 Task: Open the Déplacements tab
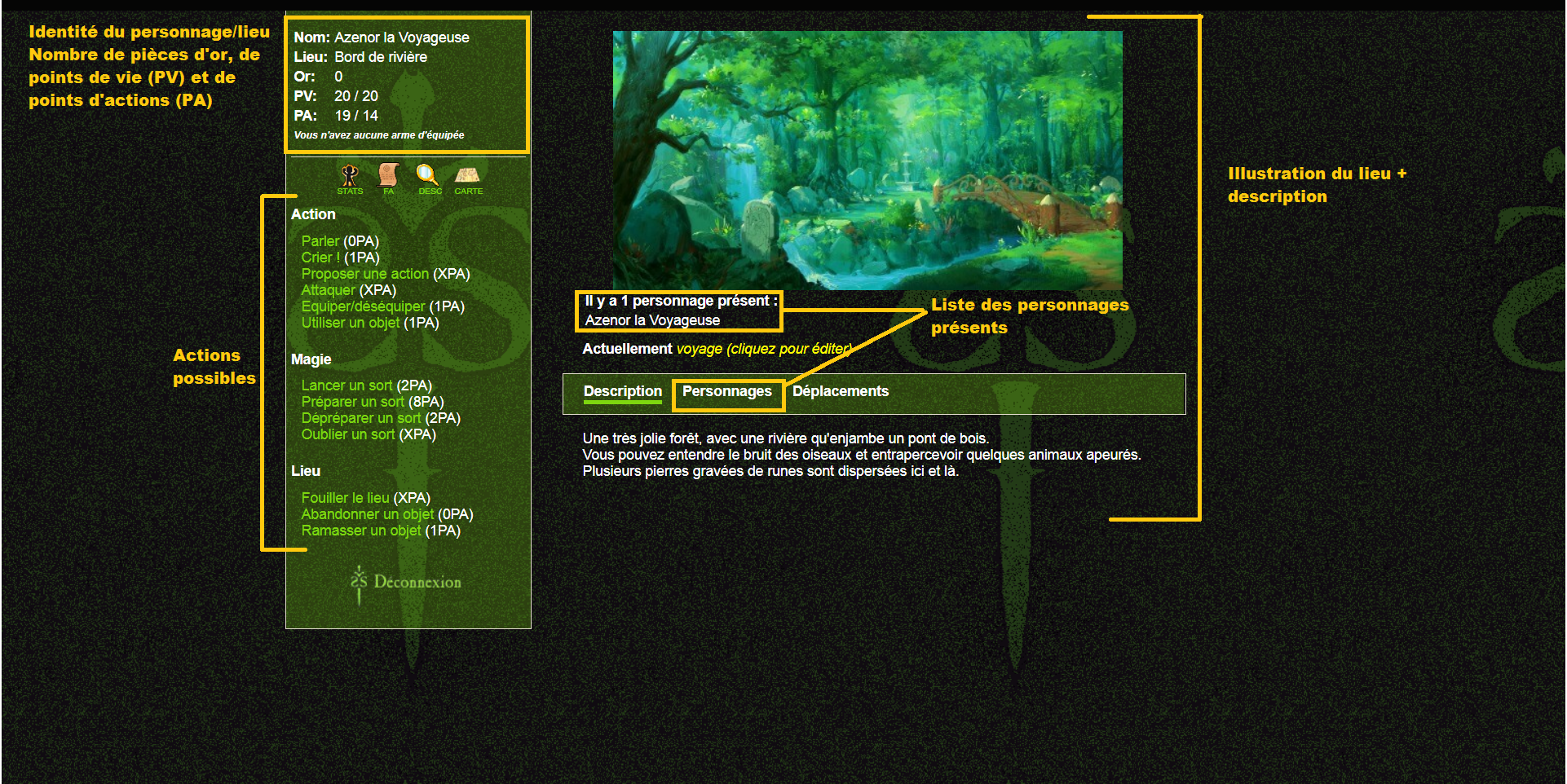coord(840,391)
